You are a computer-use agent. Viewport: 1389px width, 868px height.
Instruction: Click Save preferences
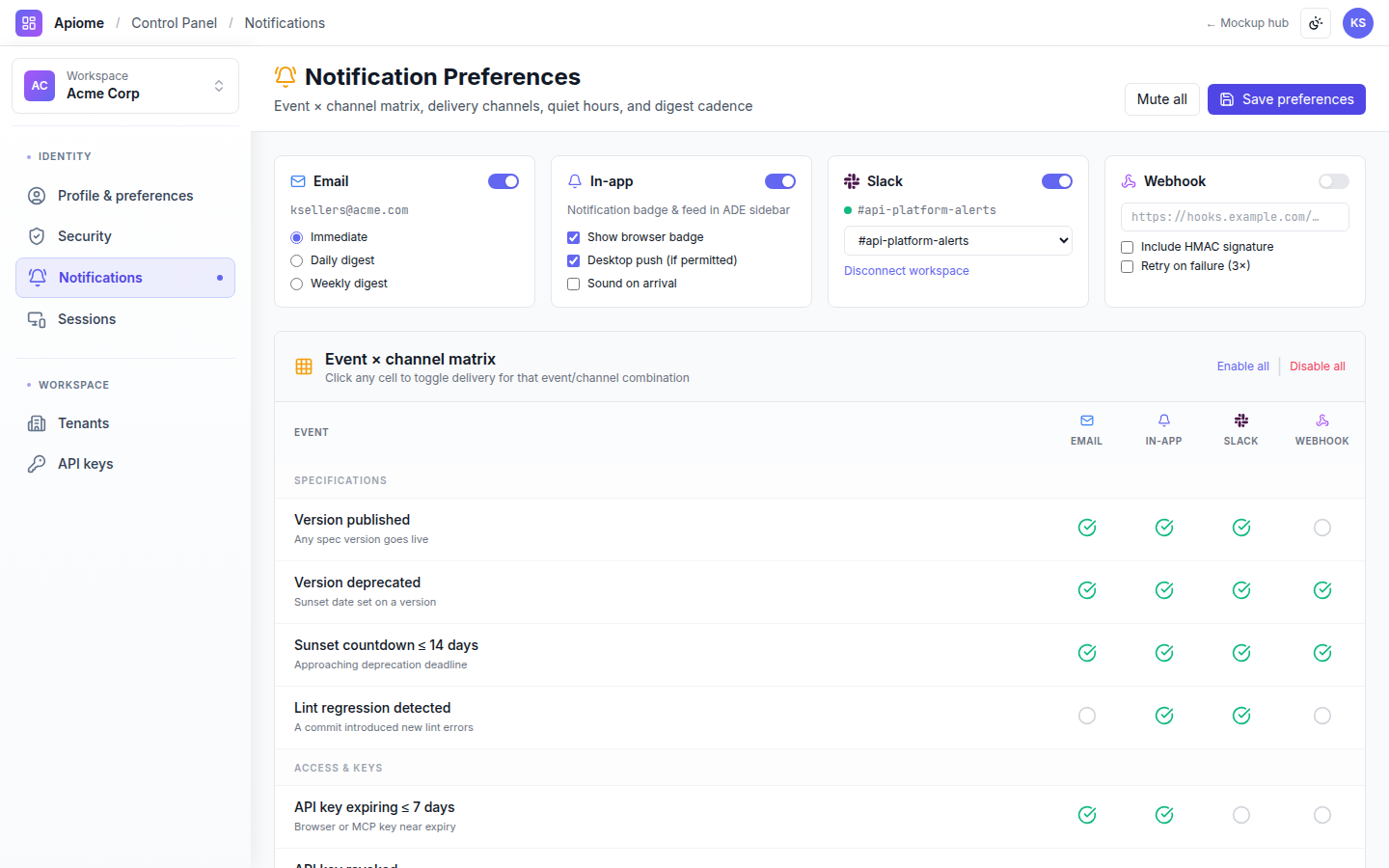1287,99
